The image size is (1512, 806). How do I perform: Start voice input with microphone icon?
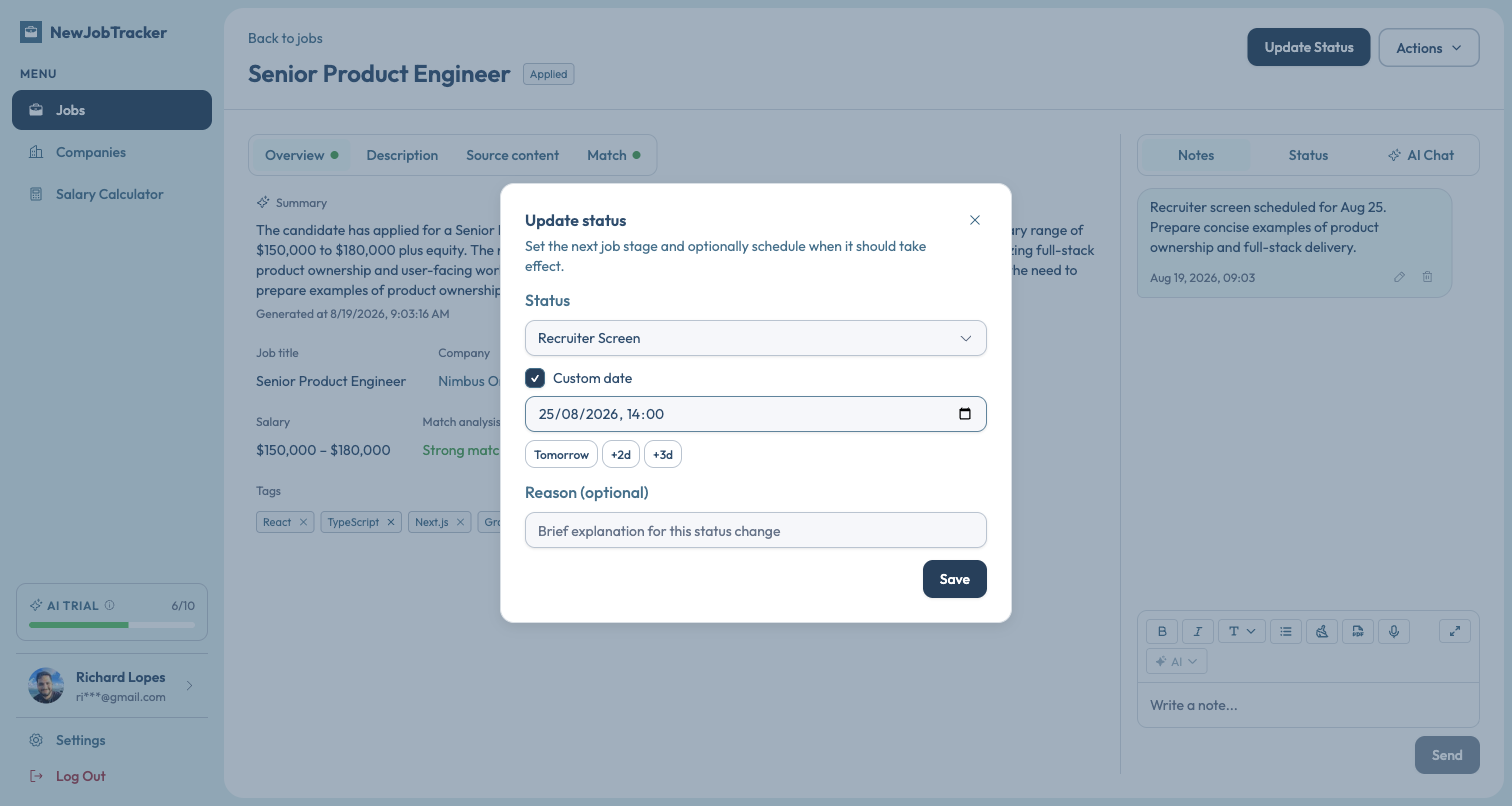[1394, 631]
